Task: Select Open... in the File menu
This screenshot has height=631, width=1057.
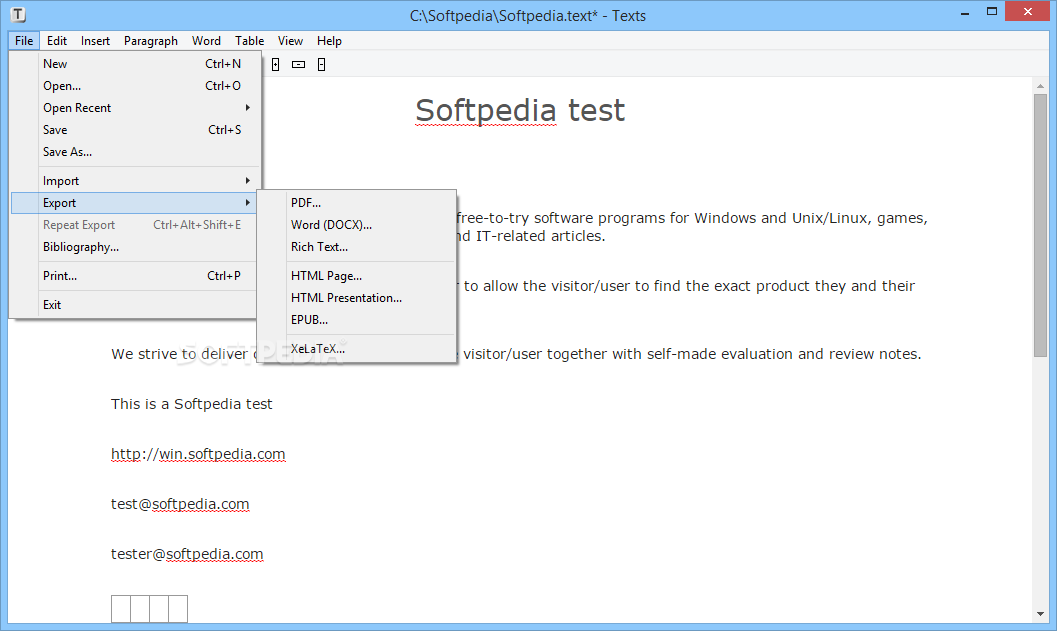Action: [x=135, y=86]
